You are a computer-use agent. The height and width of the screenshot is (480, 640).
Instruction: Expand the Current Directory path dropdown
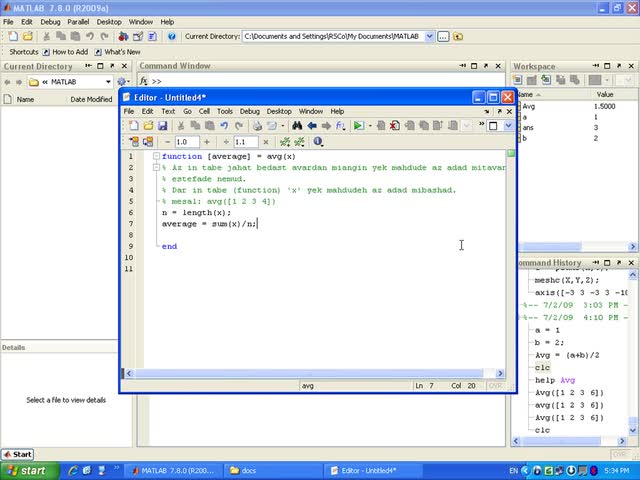430,36
